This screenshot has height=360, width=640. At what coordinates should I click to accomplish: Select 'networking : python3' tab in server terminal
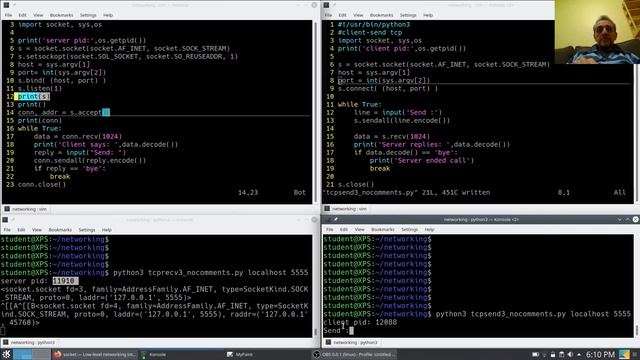tap(29, 342)
